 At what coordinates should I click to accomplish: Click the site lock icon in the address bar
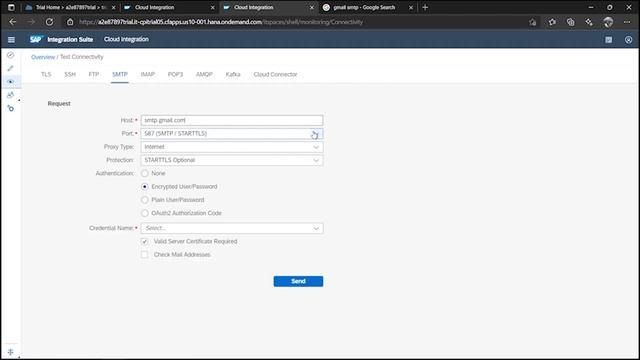pos(70,22)
